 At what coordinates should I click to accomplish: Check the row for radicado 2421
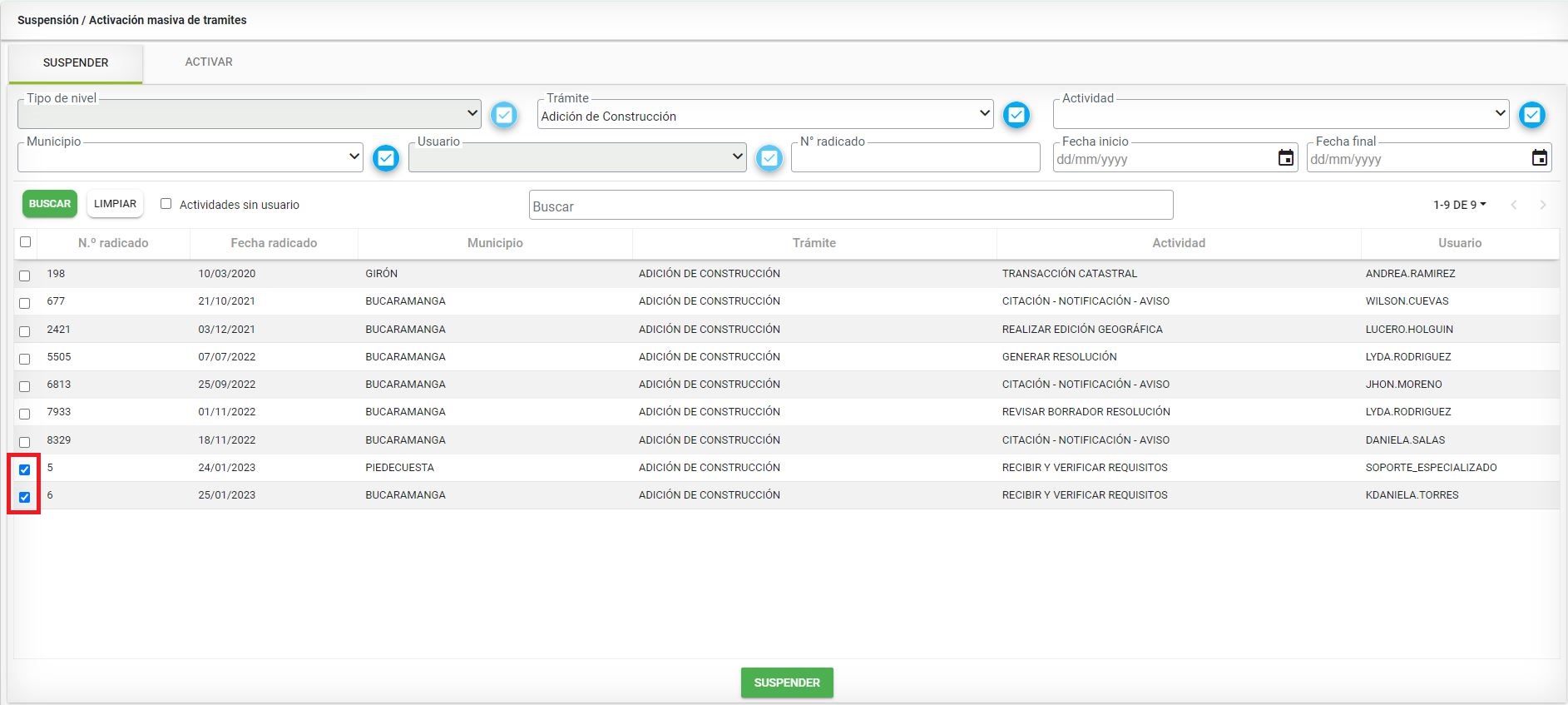[x=25, y=331]
